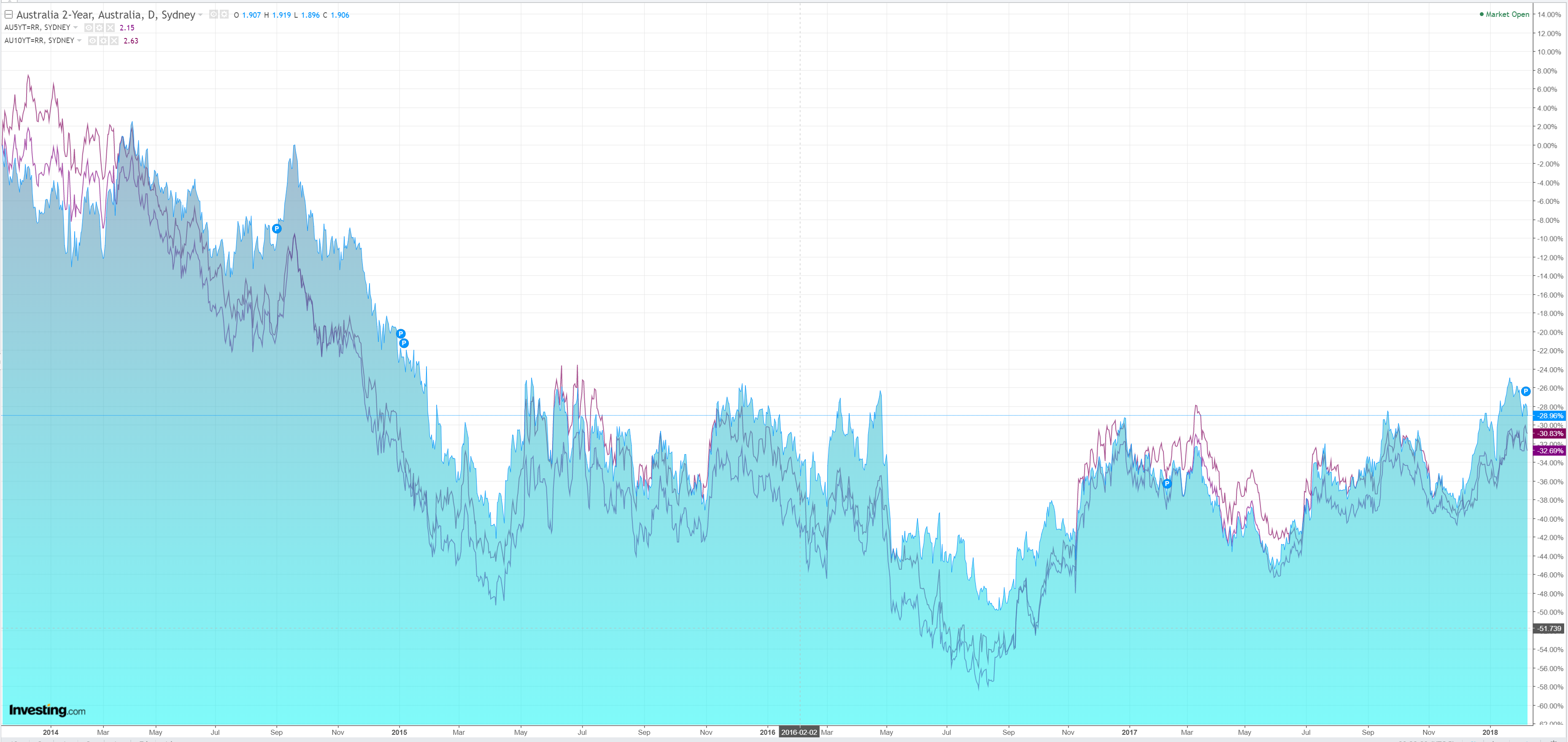
Task: Open dropdown arrow beside AU5YT=RR, SYDNEY
Action: (x=76, y=27)
